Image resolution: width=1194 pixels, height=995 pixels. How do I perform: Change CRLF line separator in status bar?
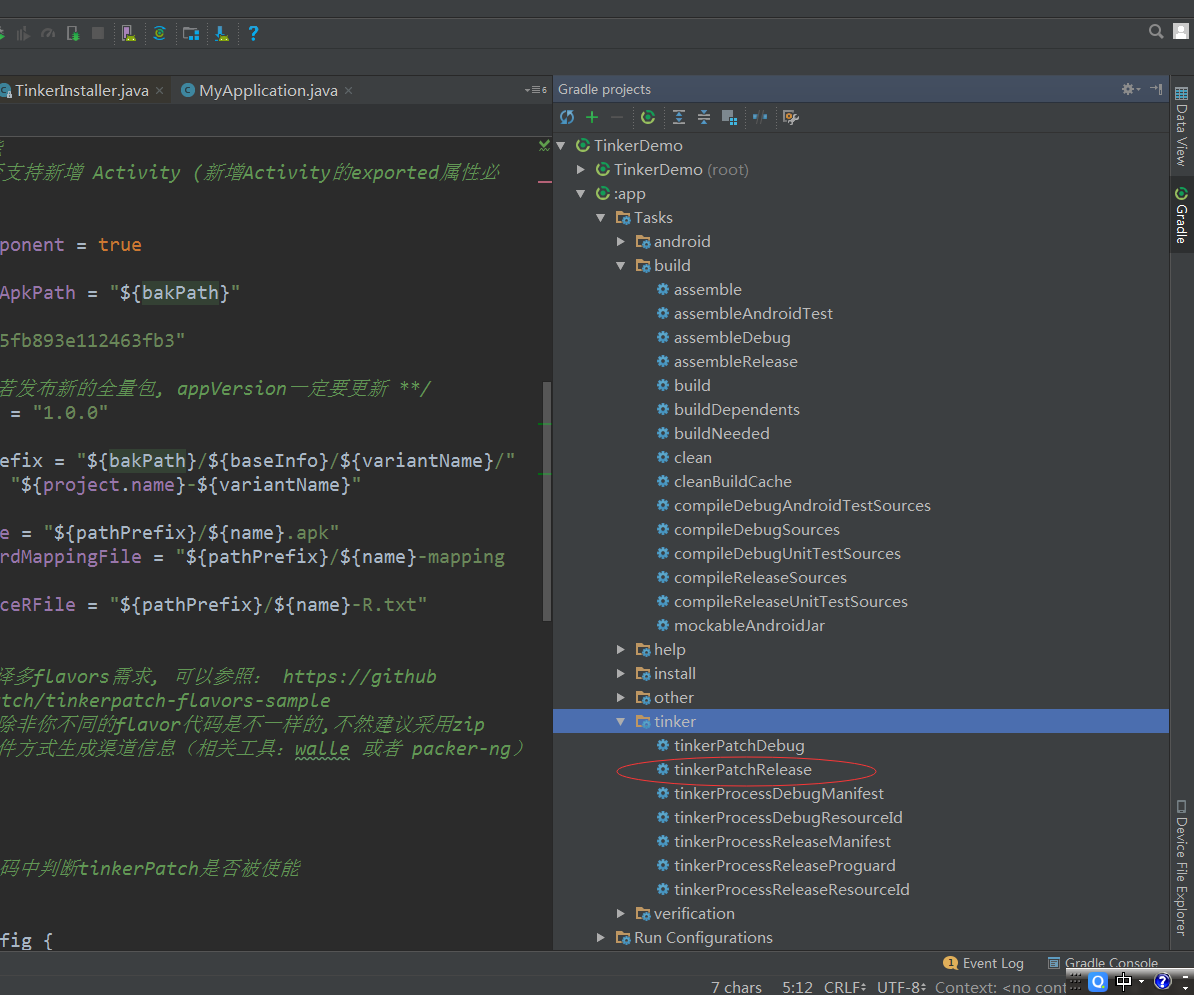tap(844, 987)
